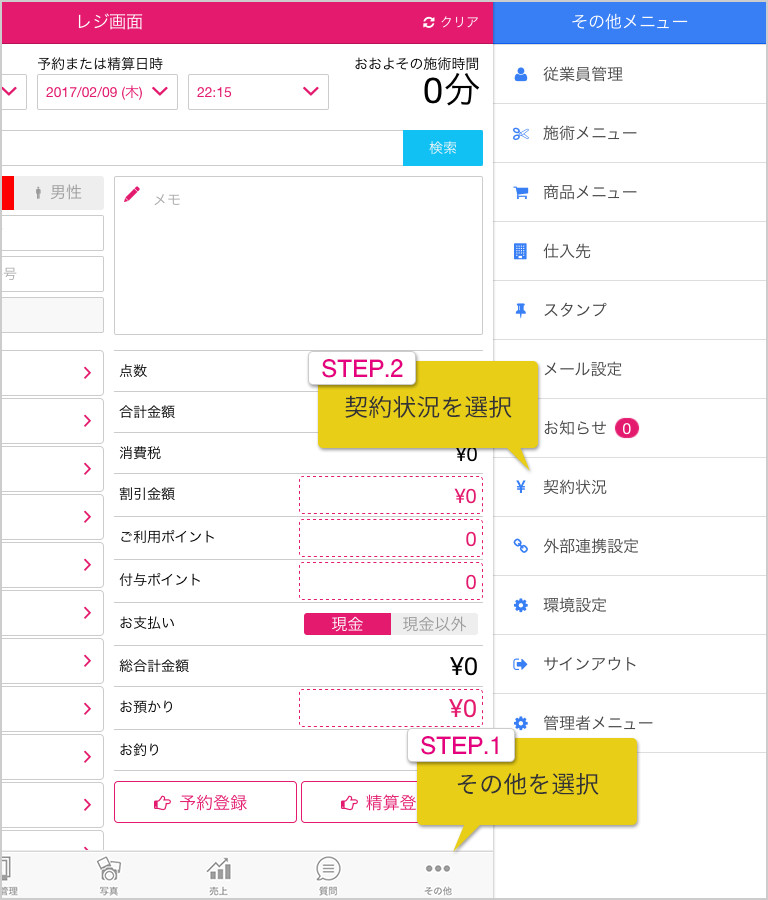768x900 pixels.
Task: Click the クリア refresh button in header
Action: [x=451, y=22]
